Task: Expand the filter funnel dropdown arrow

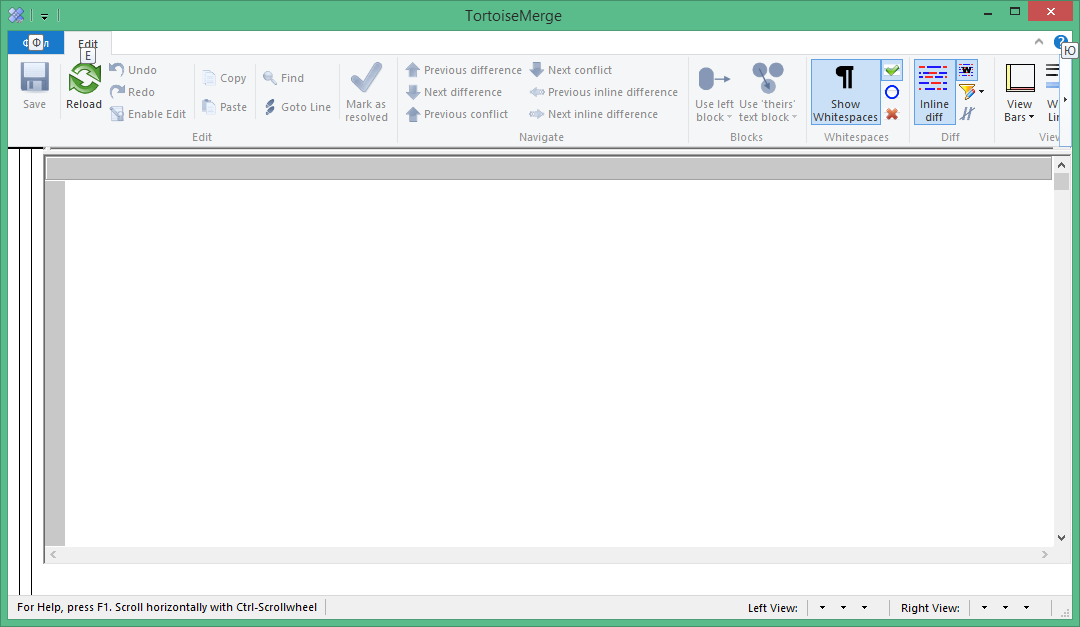Action: (x=982, y=92)
